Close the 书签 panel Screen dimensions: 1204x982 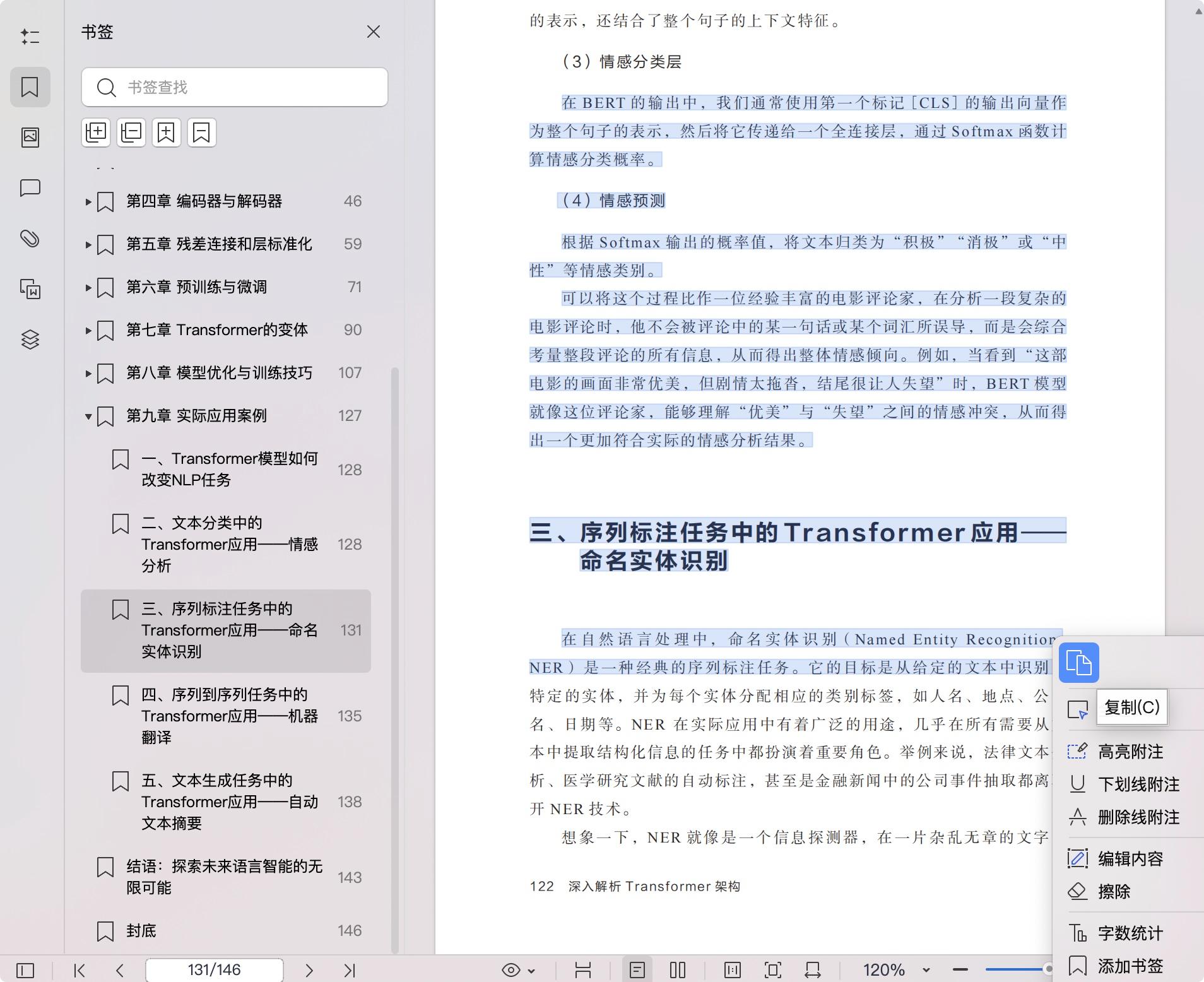coord(373,32)
